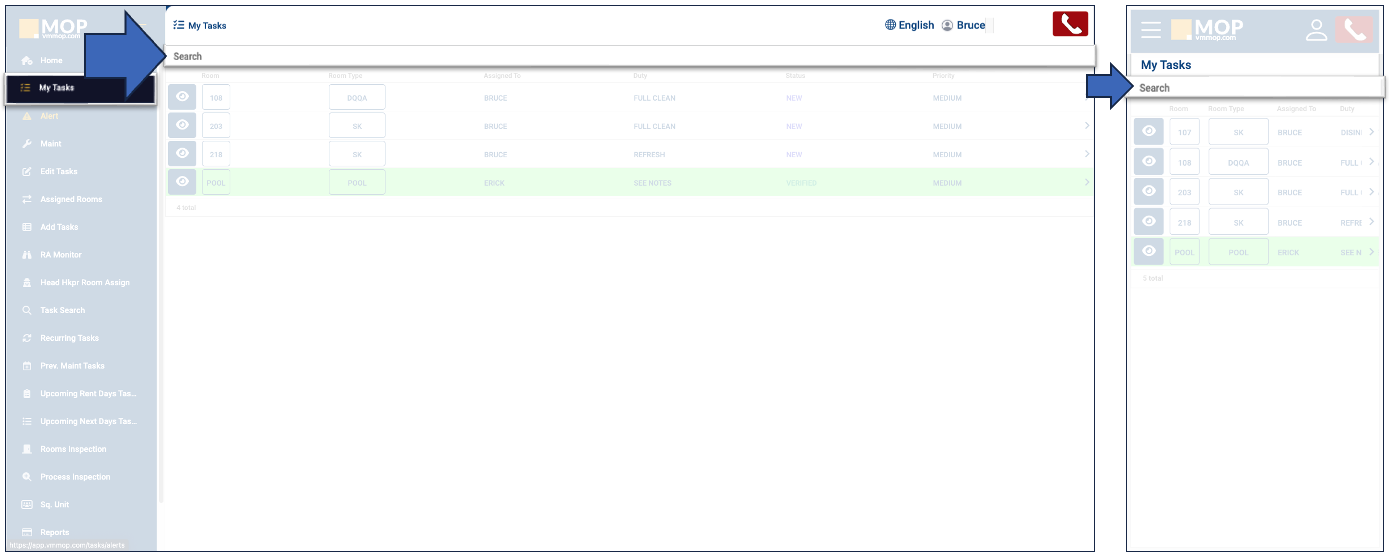1389x557 pixels.
Task: Toggle the eye icon for room 218 in desktop list
Action: coord(182,153)
